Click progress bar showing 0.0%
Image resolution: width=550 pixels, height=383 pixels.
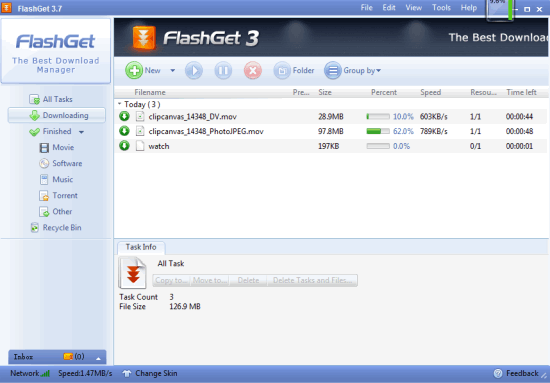378,146
